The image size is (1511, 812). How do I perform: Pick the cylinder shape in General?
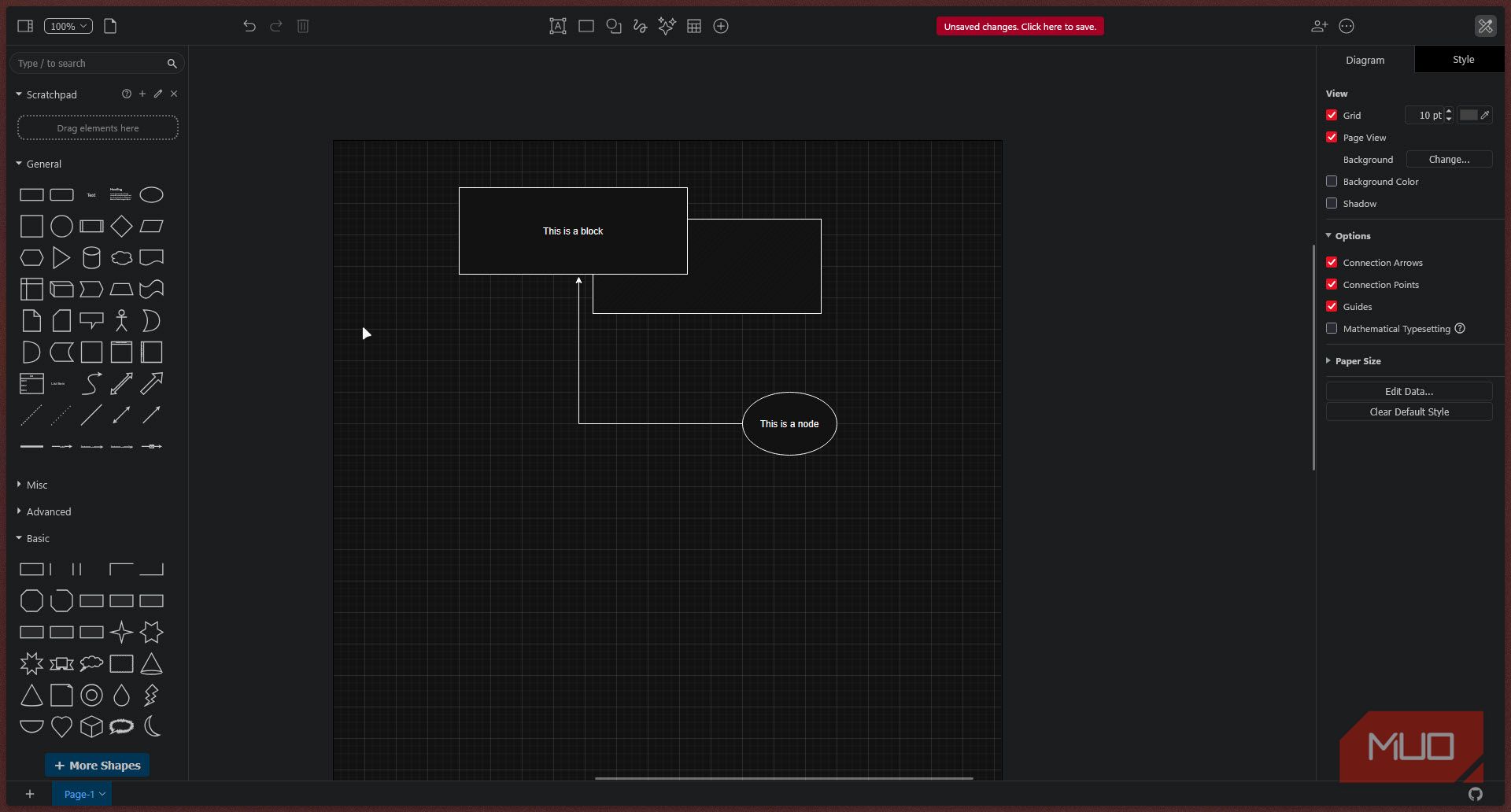(91, 257)
